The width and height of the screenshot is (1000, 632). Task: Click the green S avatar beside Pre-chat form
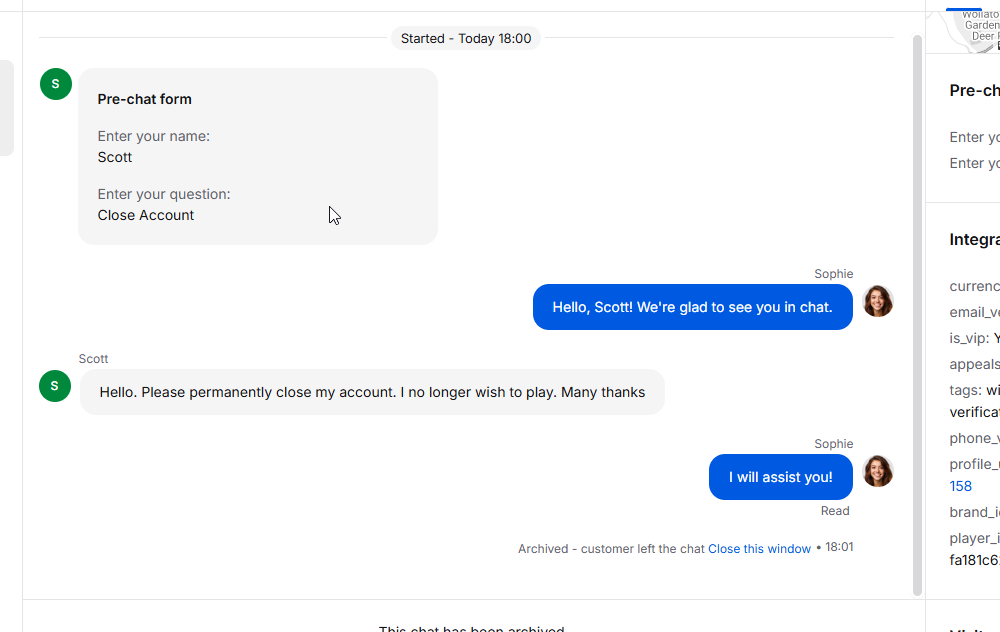55,84
